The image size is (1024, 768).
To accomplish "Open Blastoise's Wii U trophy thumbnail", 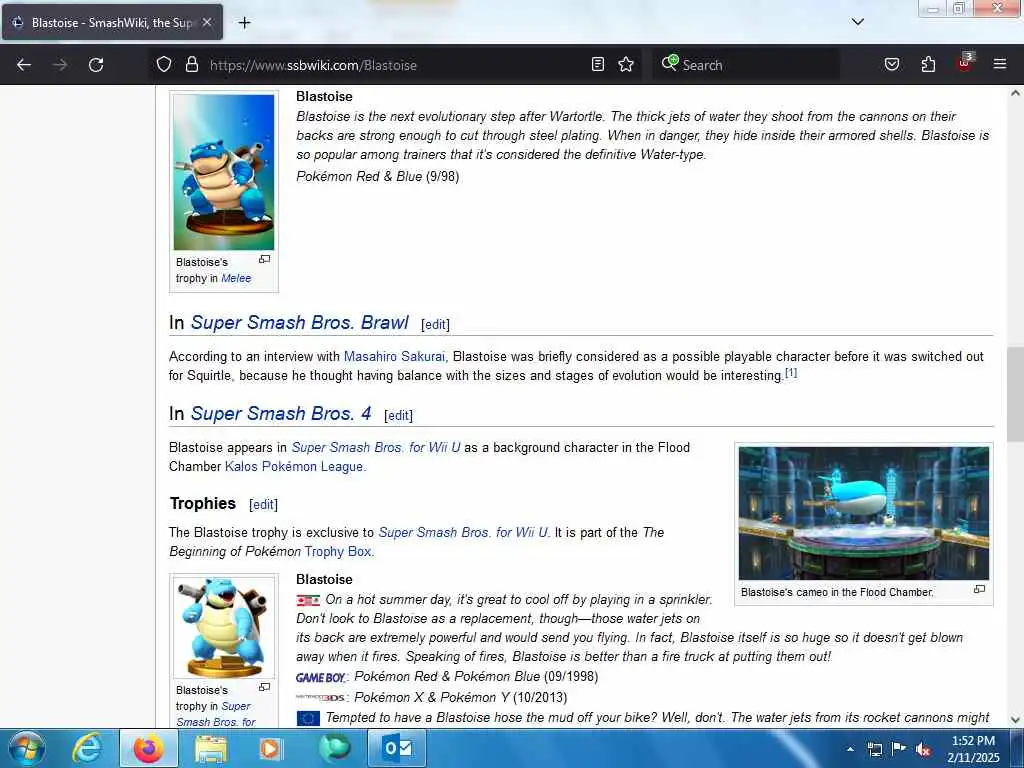I will coord(224,628).
